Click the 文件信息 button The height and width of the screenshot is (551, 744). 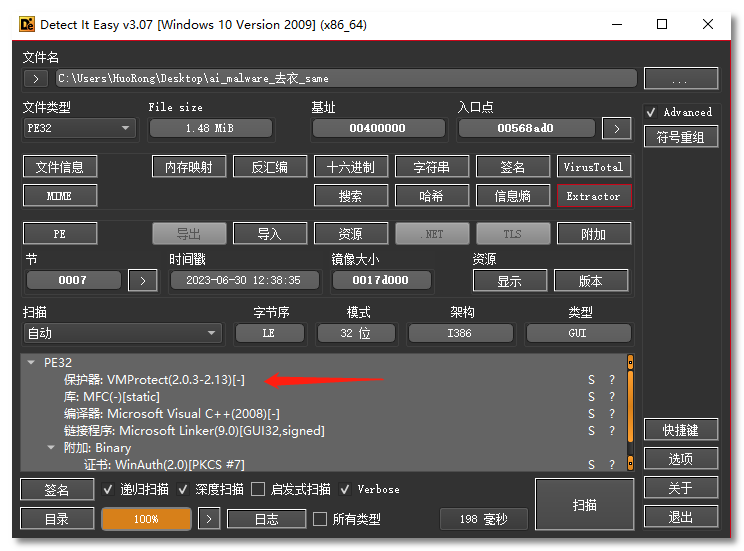point(60,167)
